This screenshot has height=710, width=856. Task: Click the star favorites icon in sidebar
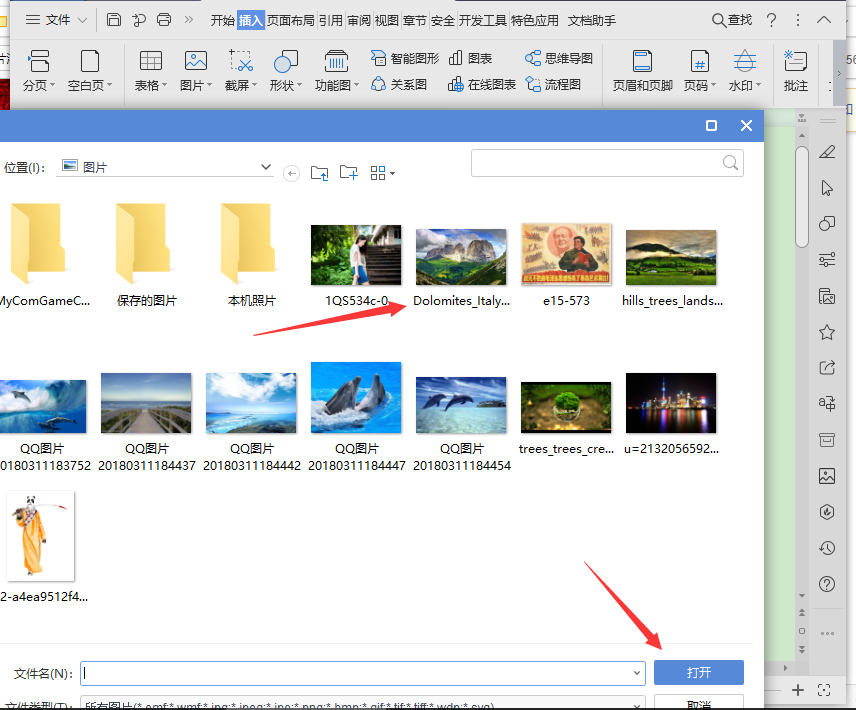coord(827,332)
